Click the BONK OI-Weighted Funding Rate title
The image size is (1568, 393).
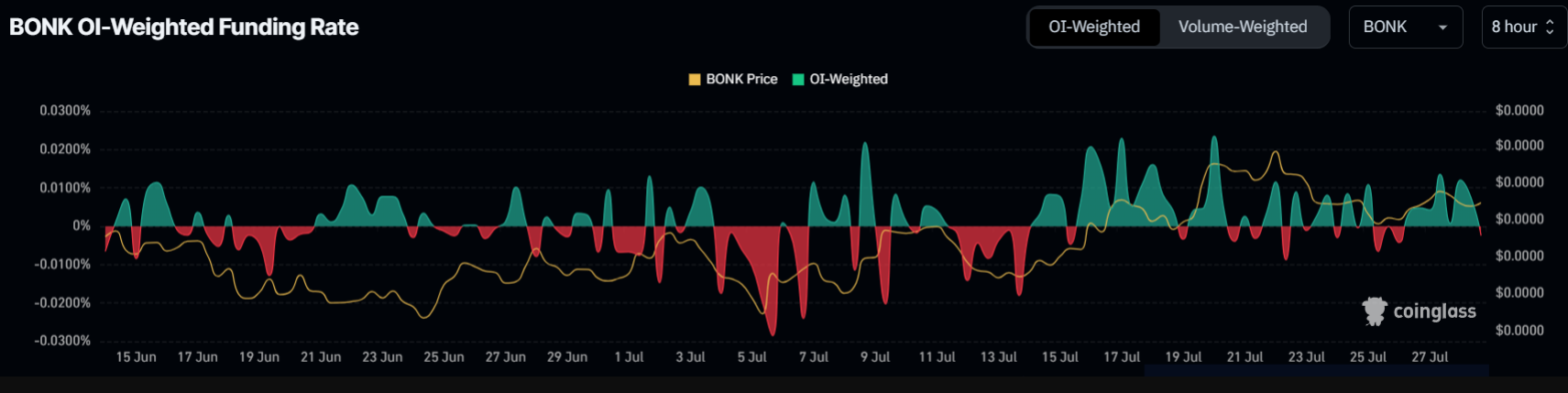tap(184, 27)
